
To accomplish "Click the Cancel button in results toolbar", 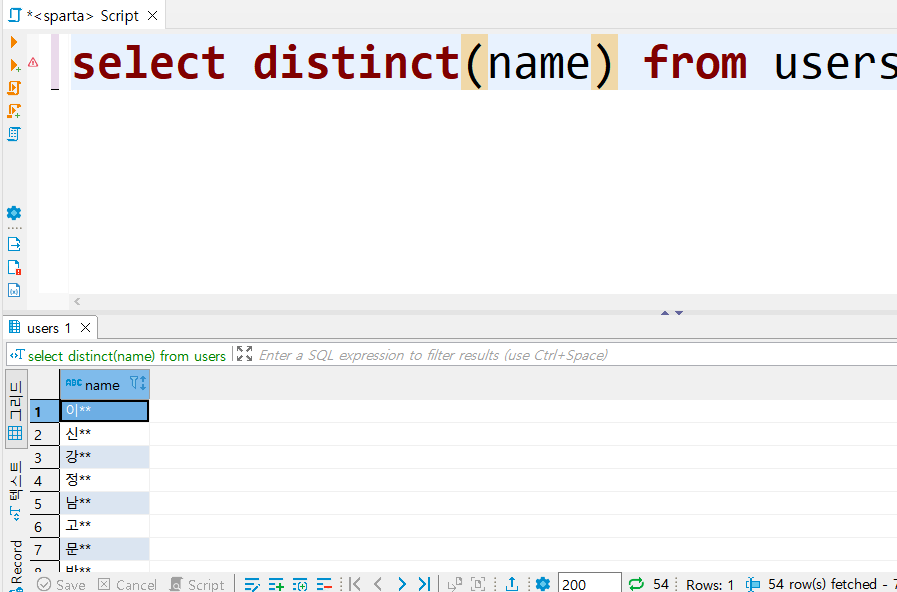I will 127,585.
